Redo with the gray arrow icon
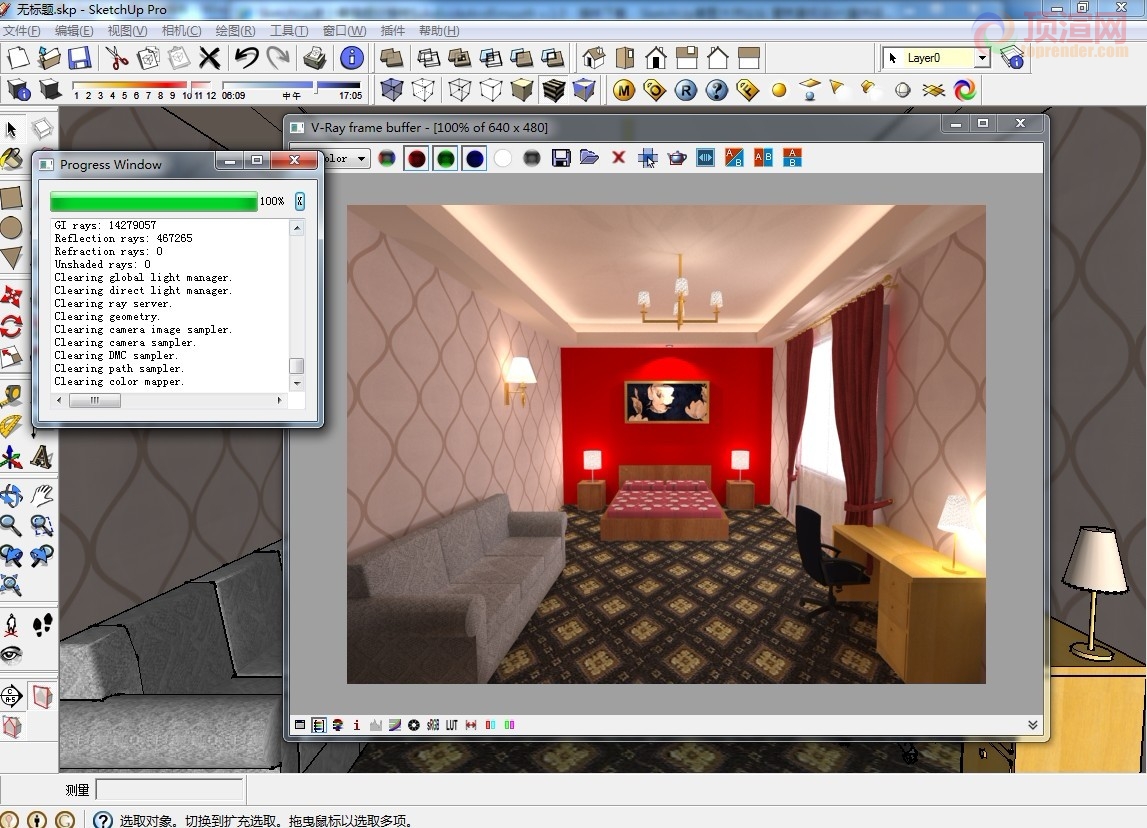This screenshot has width=1147, height=828. tap(278, 58)
